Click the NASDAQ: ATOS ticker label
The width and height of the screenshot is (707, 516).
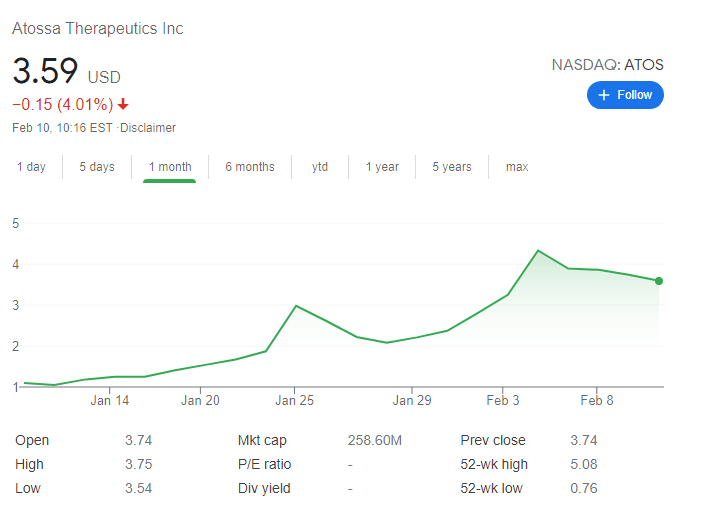tap(607, 65)
